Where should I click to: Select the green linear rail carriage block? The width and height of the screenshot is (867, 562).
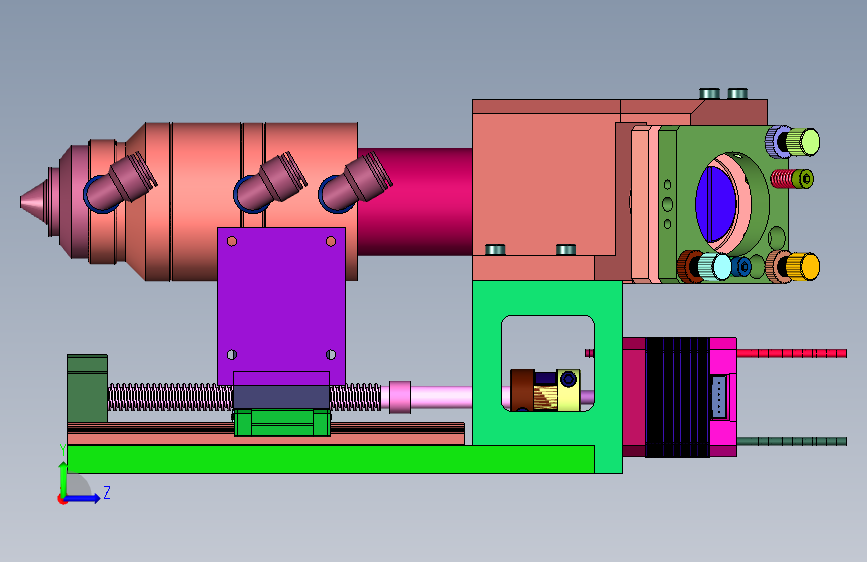point(282,423)
